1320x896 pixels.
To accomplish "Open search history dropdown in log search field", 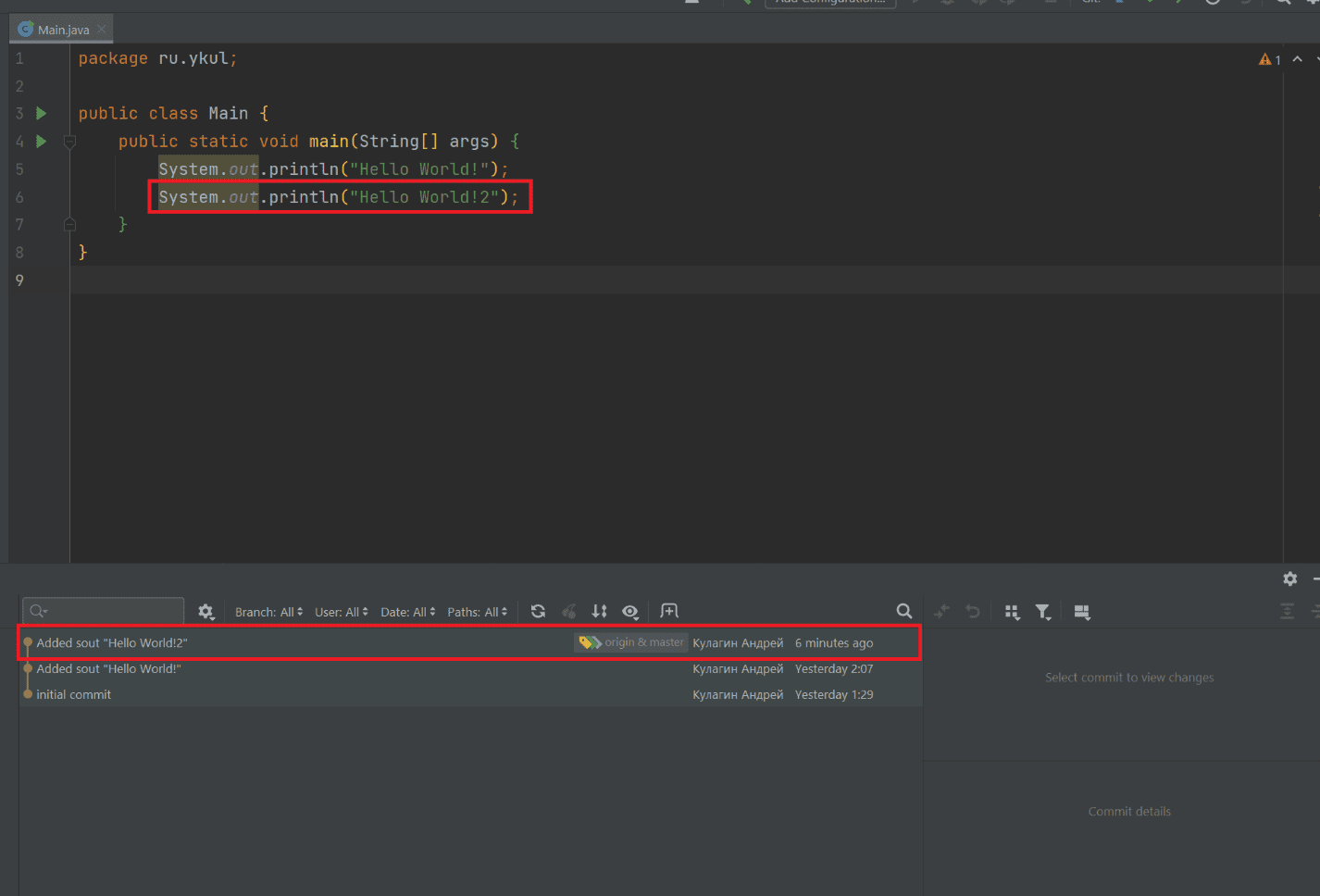I will coord(39,611).
